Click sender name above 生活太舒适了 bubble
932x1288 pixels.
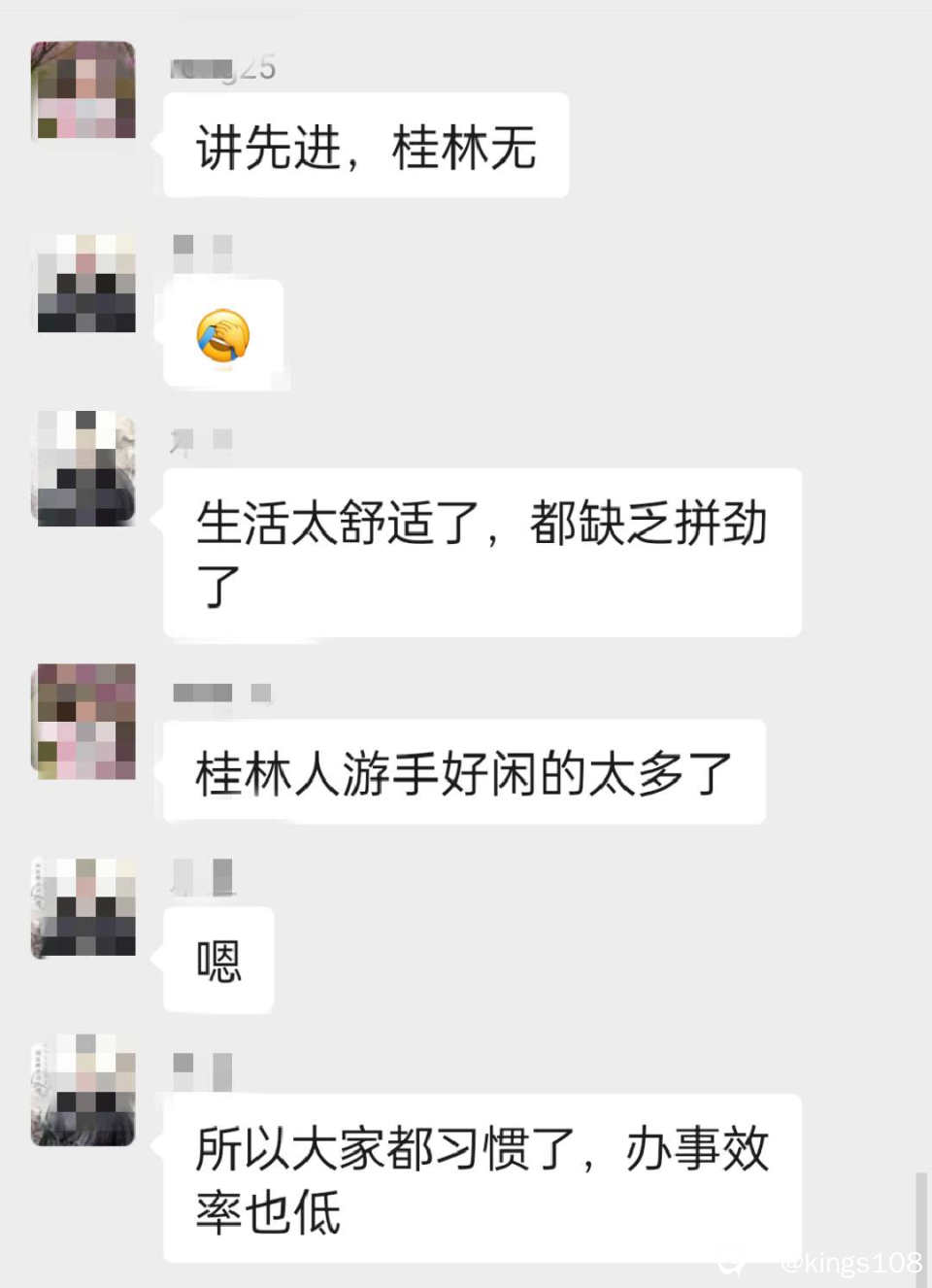[x=201, y=442]
